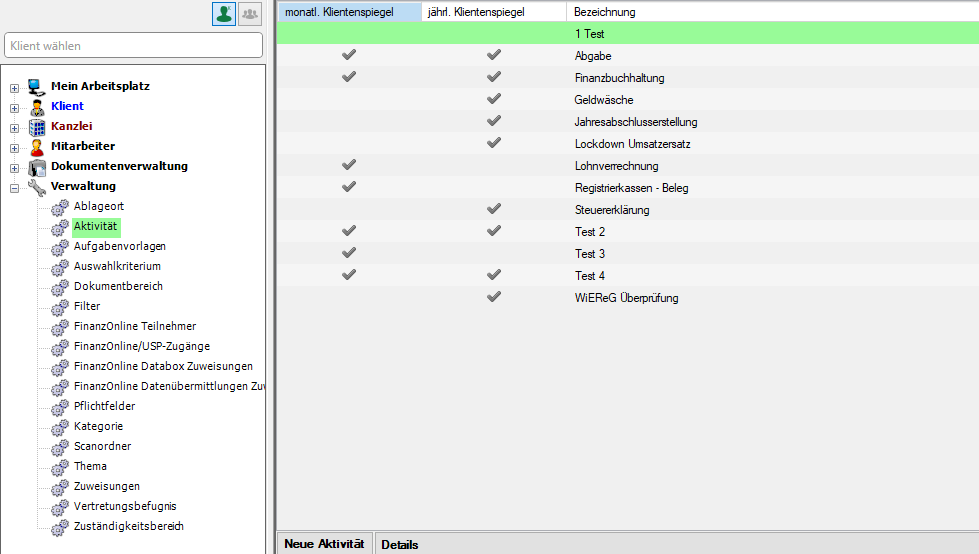
Task: Click the Kanzlei building icon
Action: coord(37,126)
